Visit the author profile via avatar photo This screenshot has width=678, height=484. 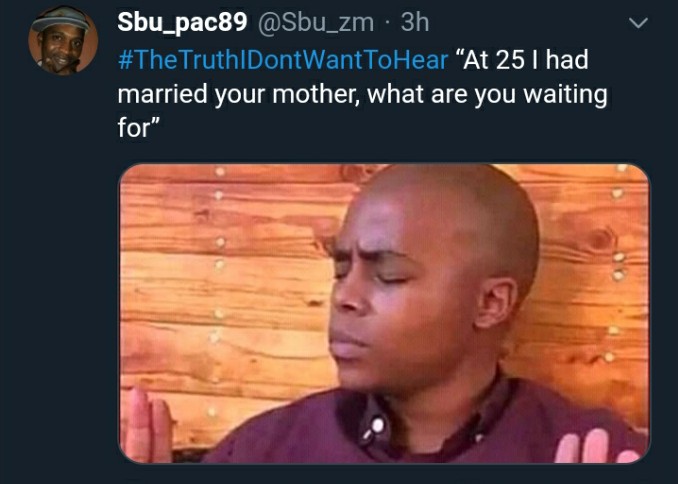pyautogui.click(x=63, y=40)
